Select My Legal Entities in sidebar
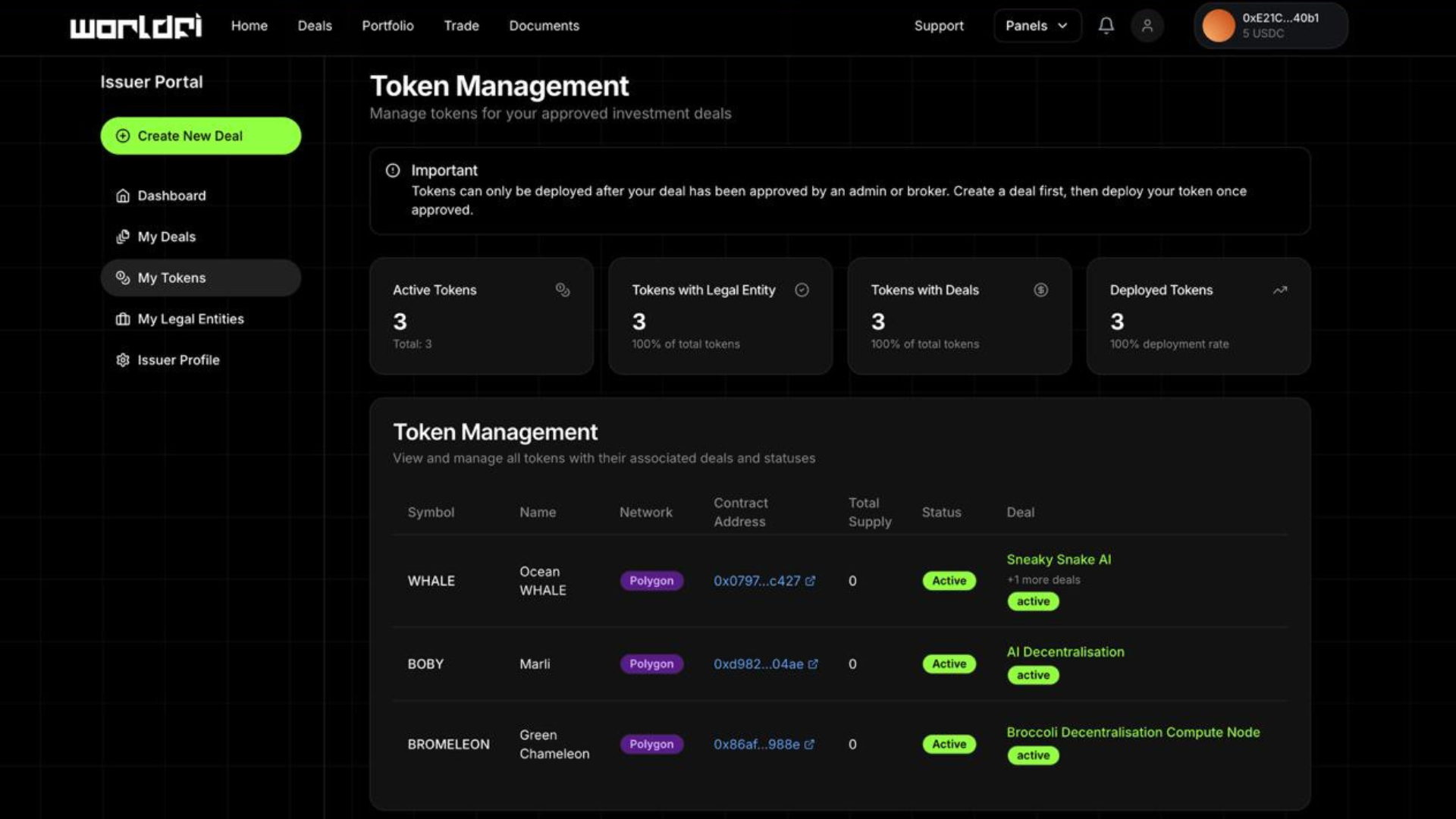 (x=190, y=319)
